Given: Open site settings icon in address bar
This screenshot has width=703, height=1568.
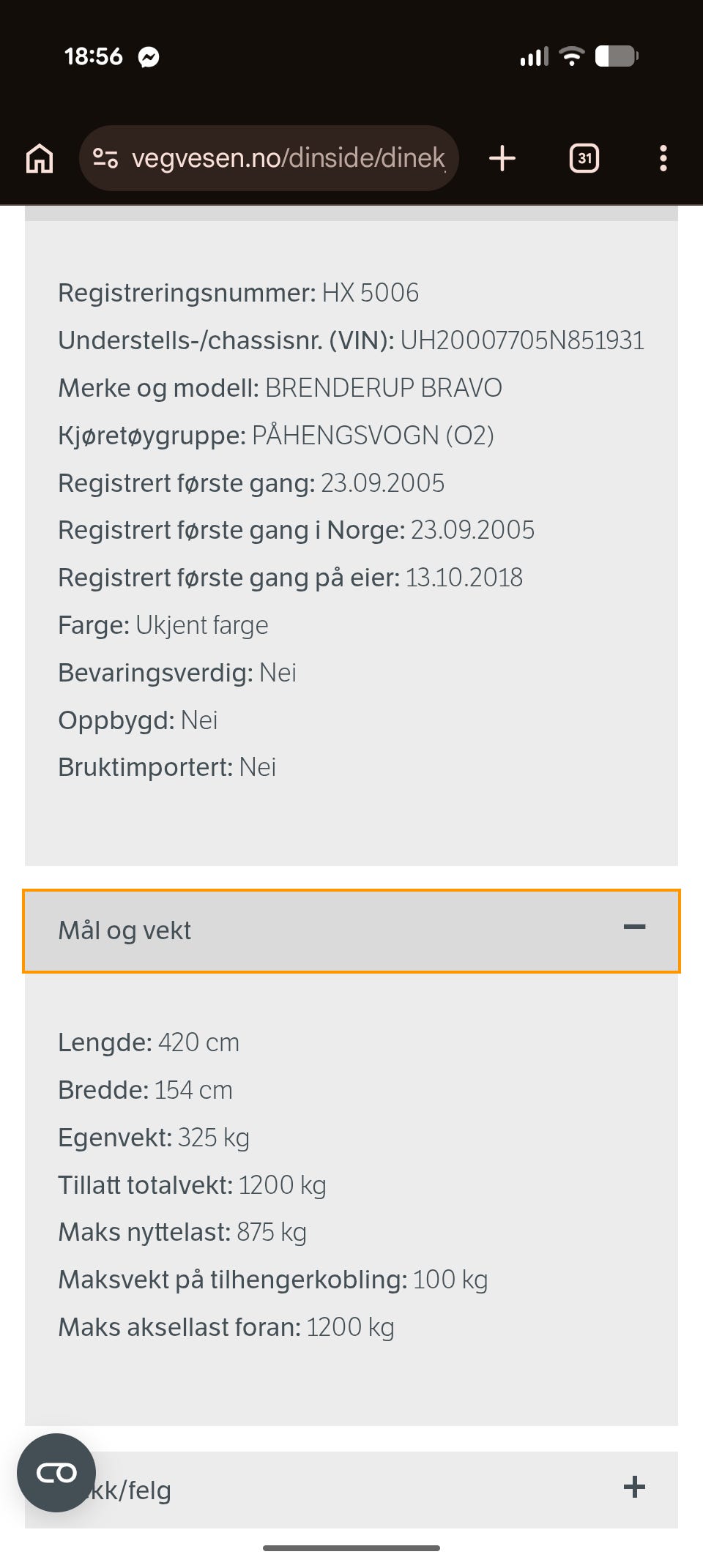Looking at the screenshot, I should 105,158.
